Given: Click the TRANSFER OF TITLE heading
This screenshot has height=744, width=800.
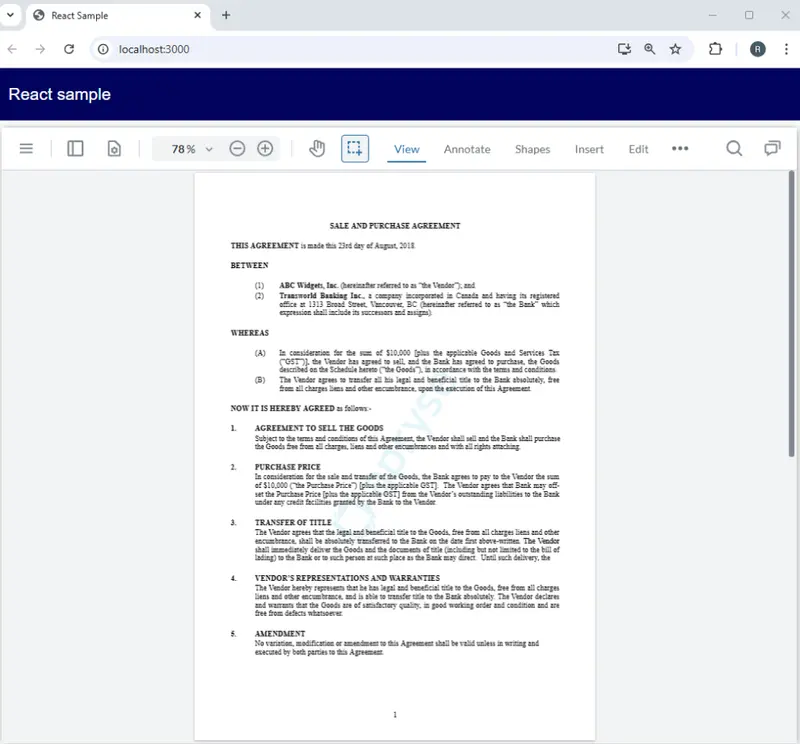Looking at the screenshot, I should point(293,523).
